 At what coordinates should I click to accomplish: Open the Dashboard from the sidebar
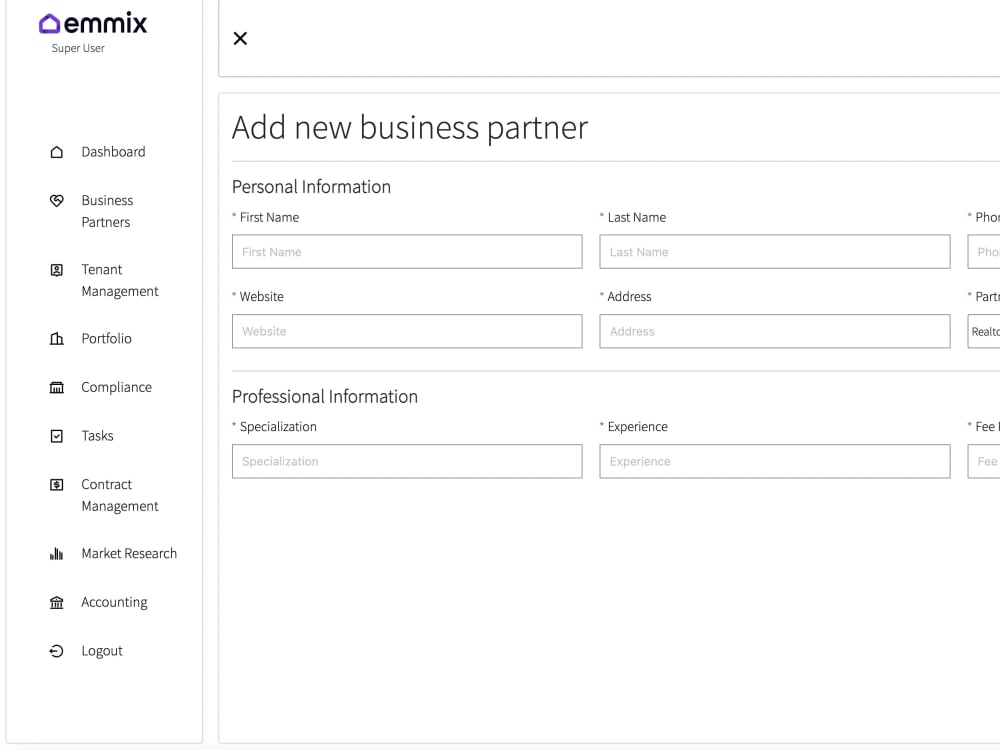pyautogui.click(x=57, y=151)
